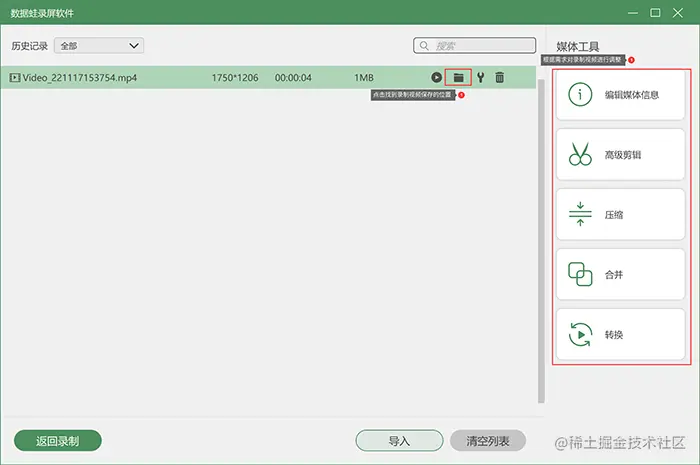Click the compress arrows icon
Viewport: 700px width, 465px height.
[580, 214]
